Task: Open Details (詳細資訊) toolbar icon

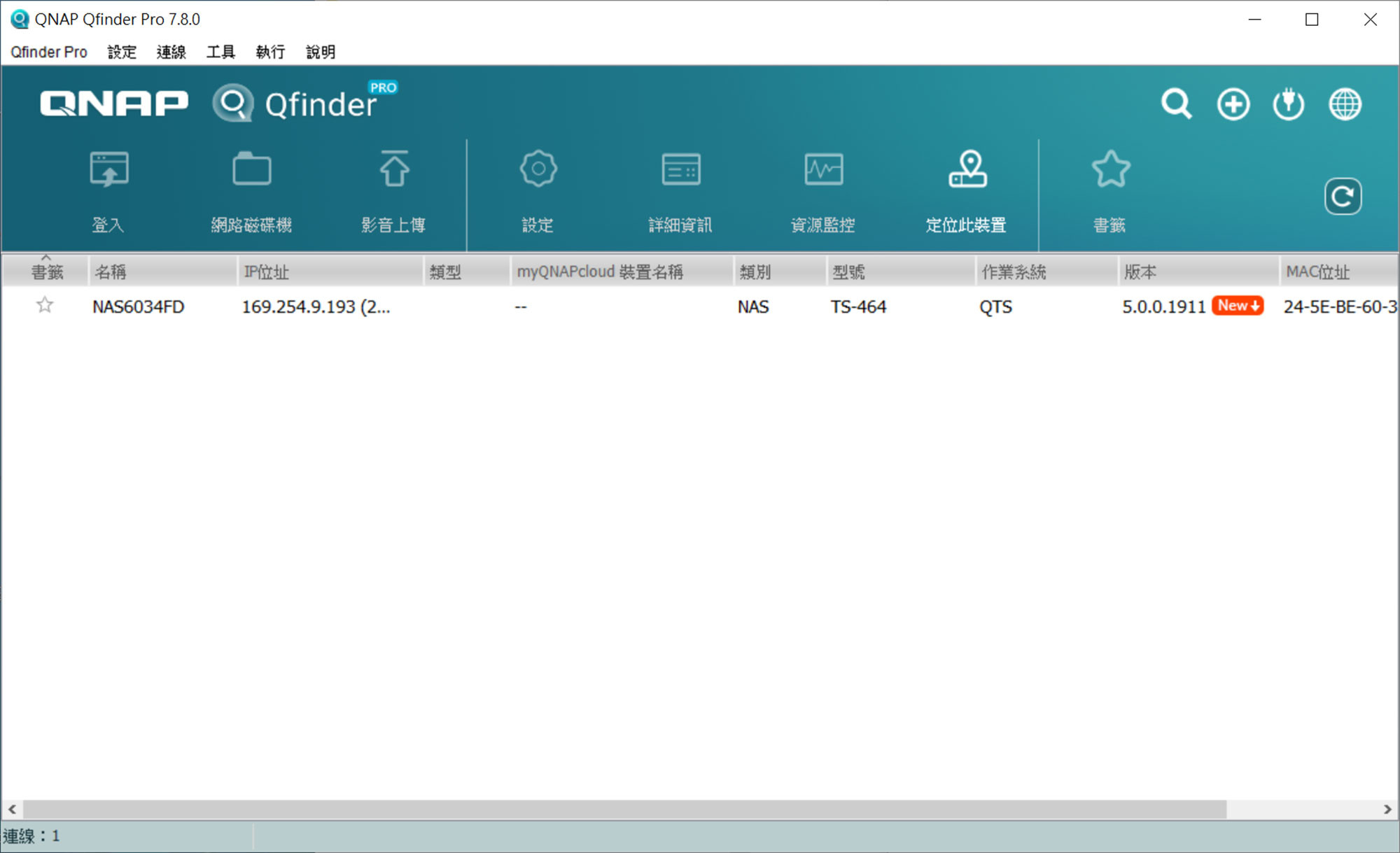Action: coord(681,169)
